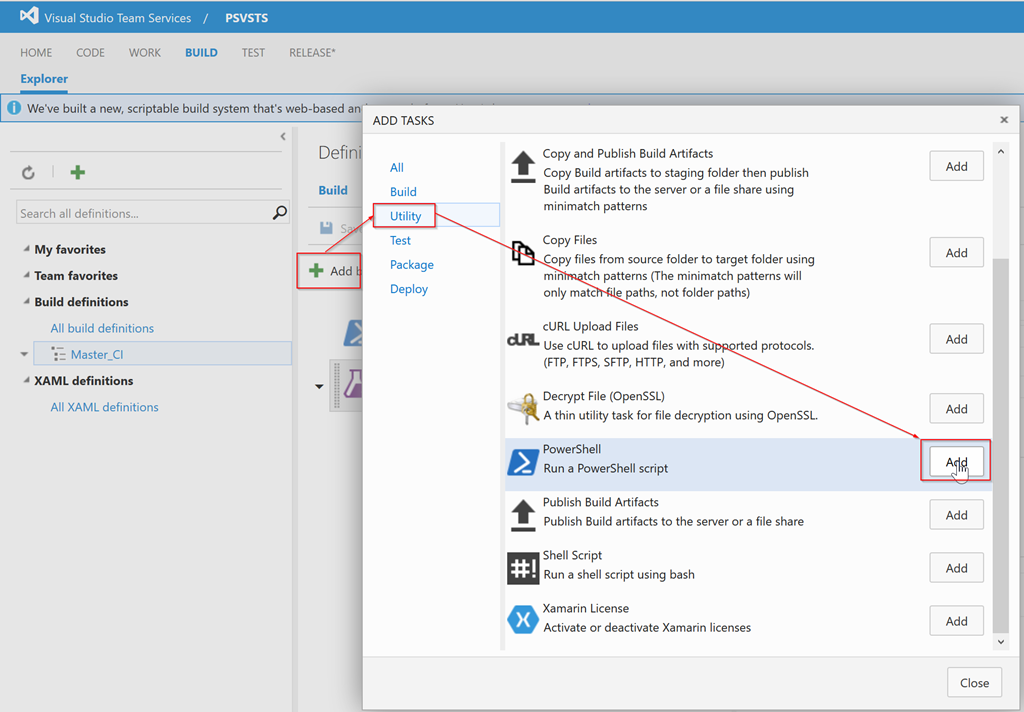Click the task list scrollbar down arrow

1001,642
